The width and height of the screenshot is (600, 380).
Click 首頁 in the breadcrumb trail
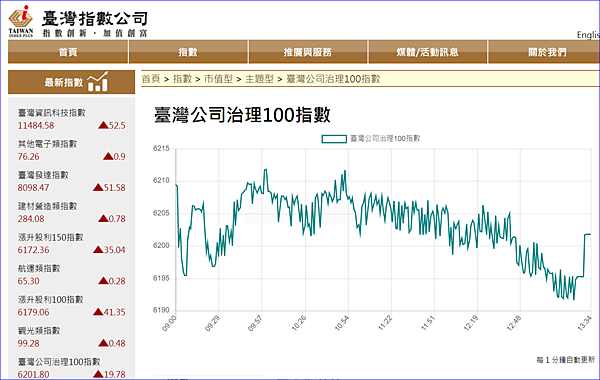pos(151,79)
